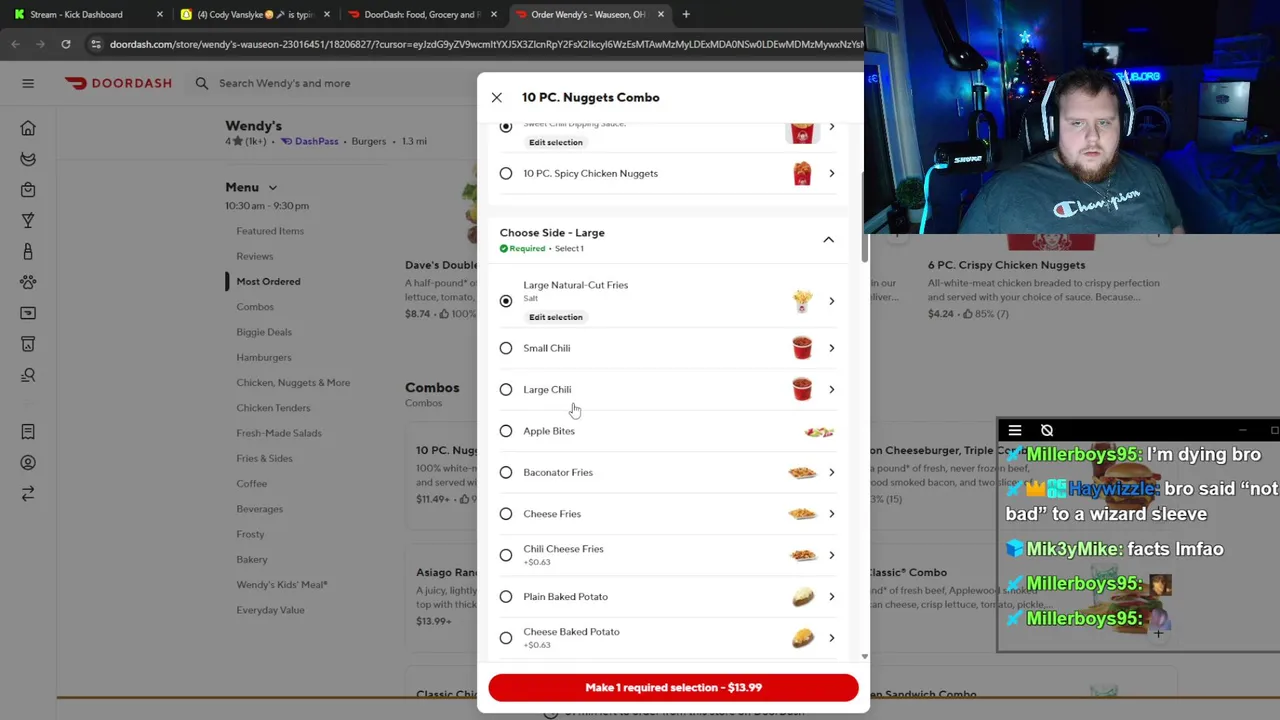Switch to Cody Vanslyke Snapchat tab

(x=255, y=14)
